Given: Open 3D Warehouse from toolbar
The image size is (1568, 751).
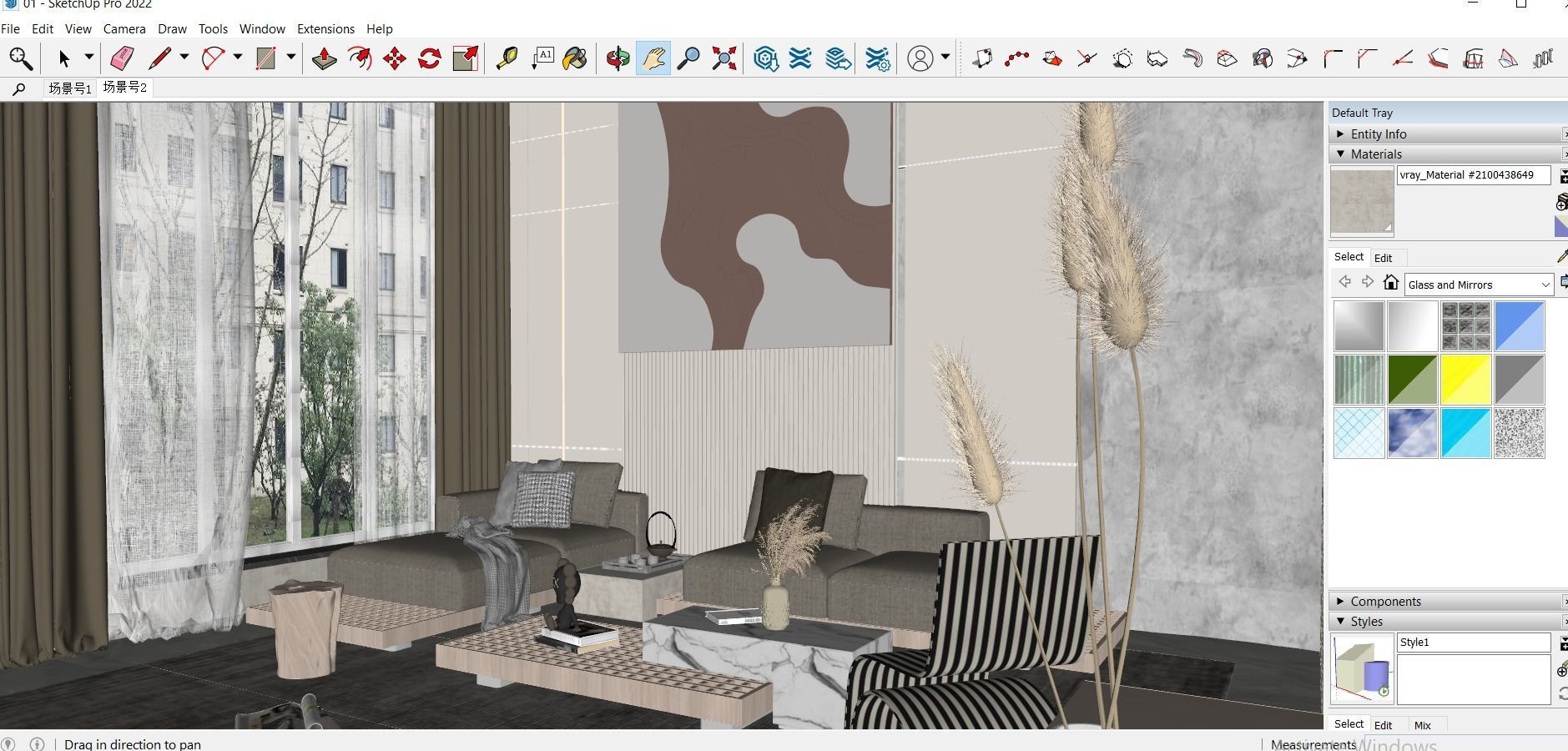Looking at the screenshot, I should 765,58.
